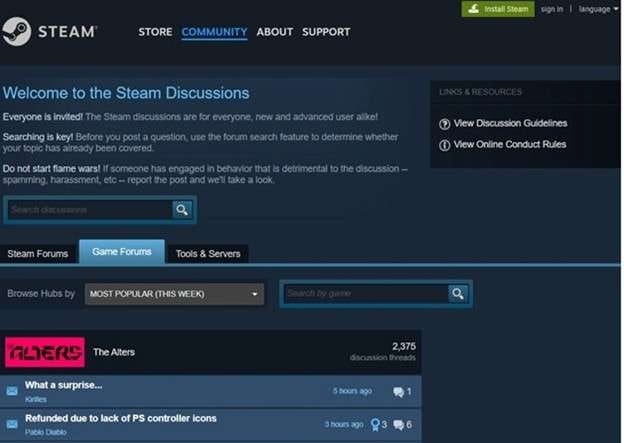The image size is (624, 443).
Task: Open the Community menu
Action: (214, 32)
